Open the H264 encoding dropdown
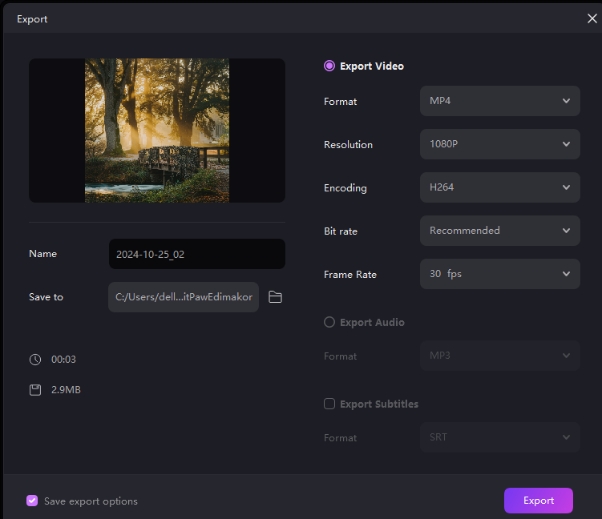Viewport: 602px width, 519px height. tap(499, 187)
